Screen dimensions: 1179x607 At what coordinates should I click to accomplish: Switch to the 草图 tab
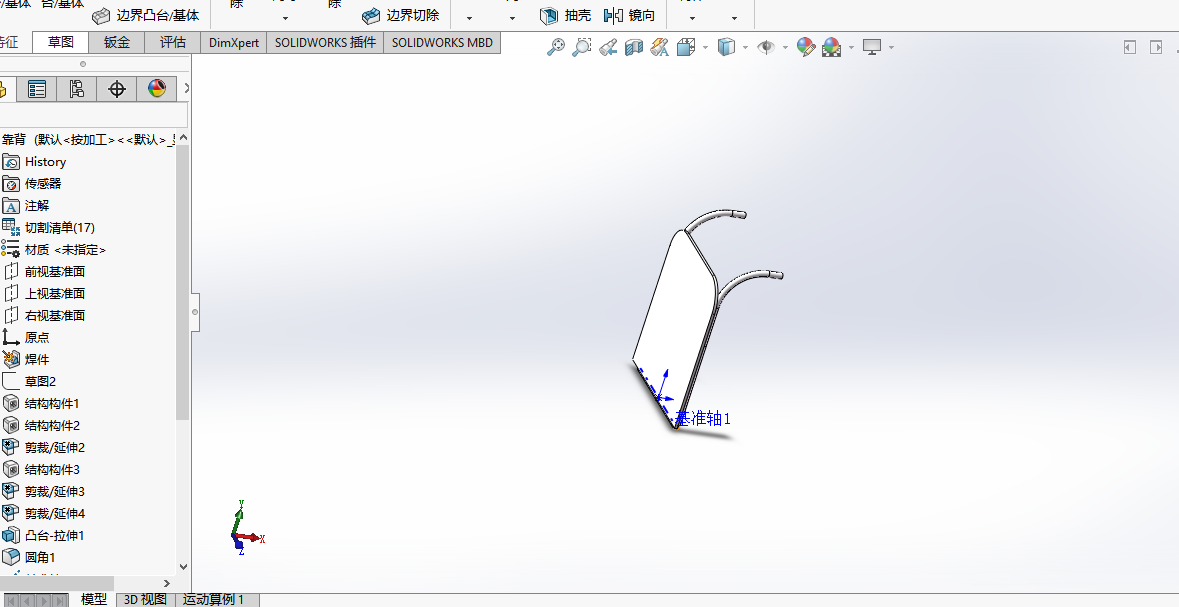[x=61, y=42]
